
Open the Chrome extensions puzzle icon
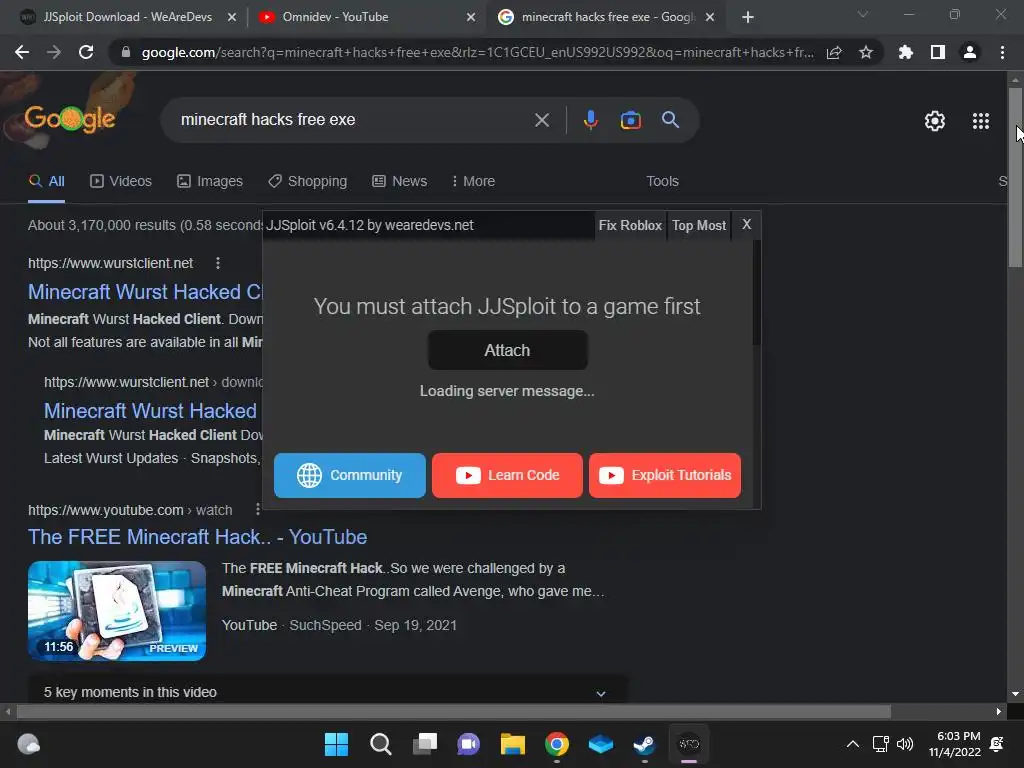pyautogui.click(x=906, y=52)
